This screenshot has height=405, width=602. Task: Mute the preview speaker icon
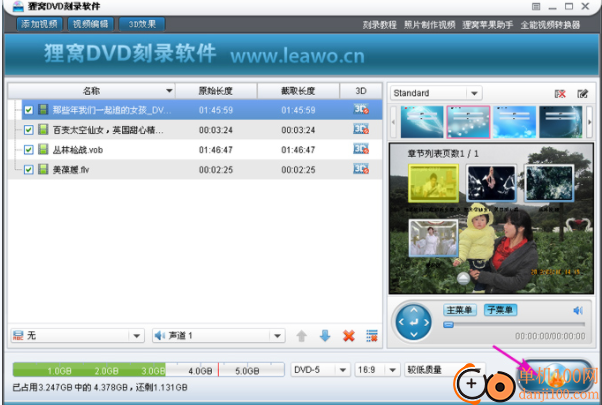pyautogui.click(x=578, y=310)
